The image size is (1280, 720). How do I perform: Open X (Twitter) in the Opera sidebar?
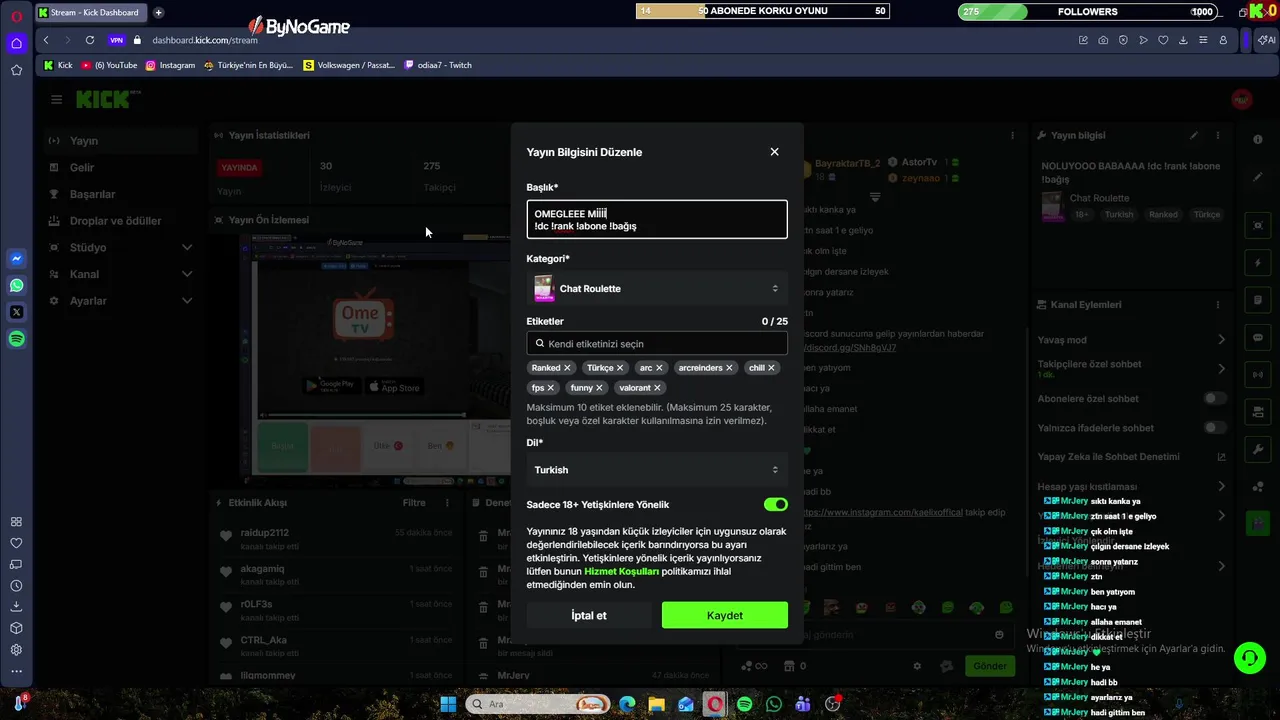pyautogui.click(x=16, y=312)
